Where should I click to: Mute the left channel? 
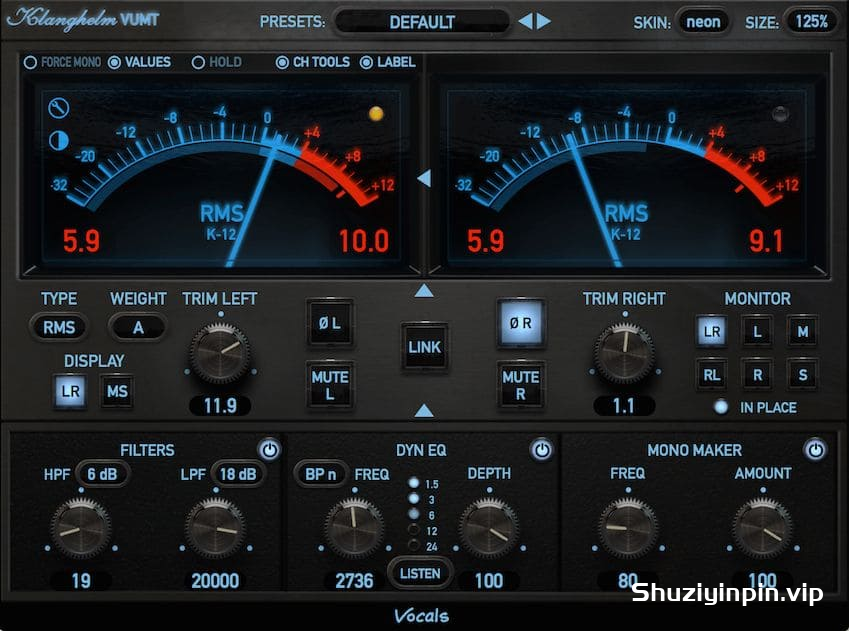330,385
